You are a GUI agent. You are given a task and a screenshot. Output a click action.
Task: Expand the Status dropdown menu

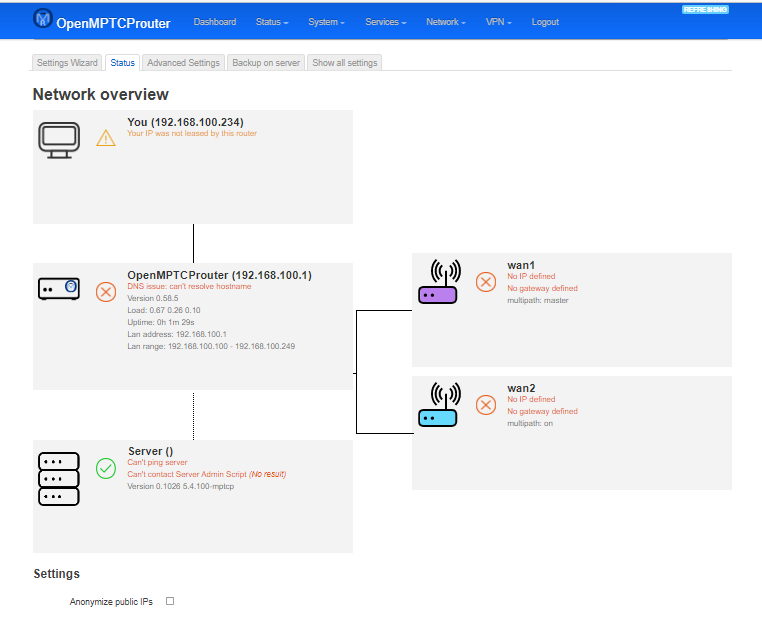[x=272, y=22]
